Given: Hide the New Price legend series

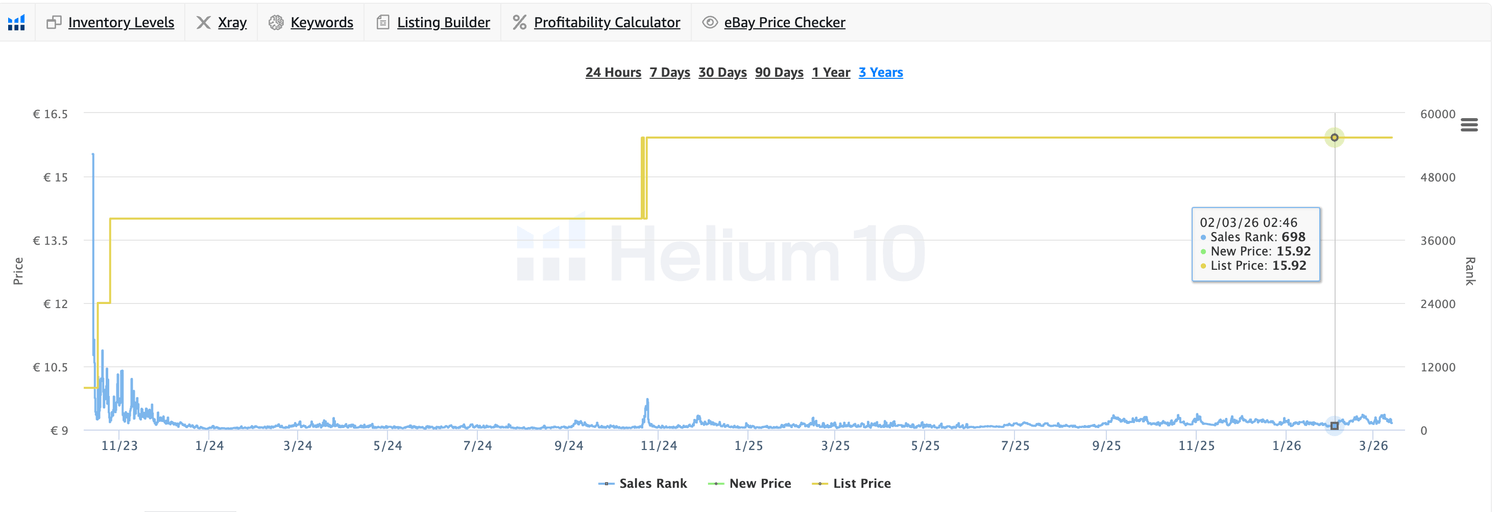Looking at the screenshot, I should click(749, 484).
